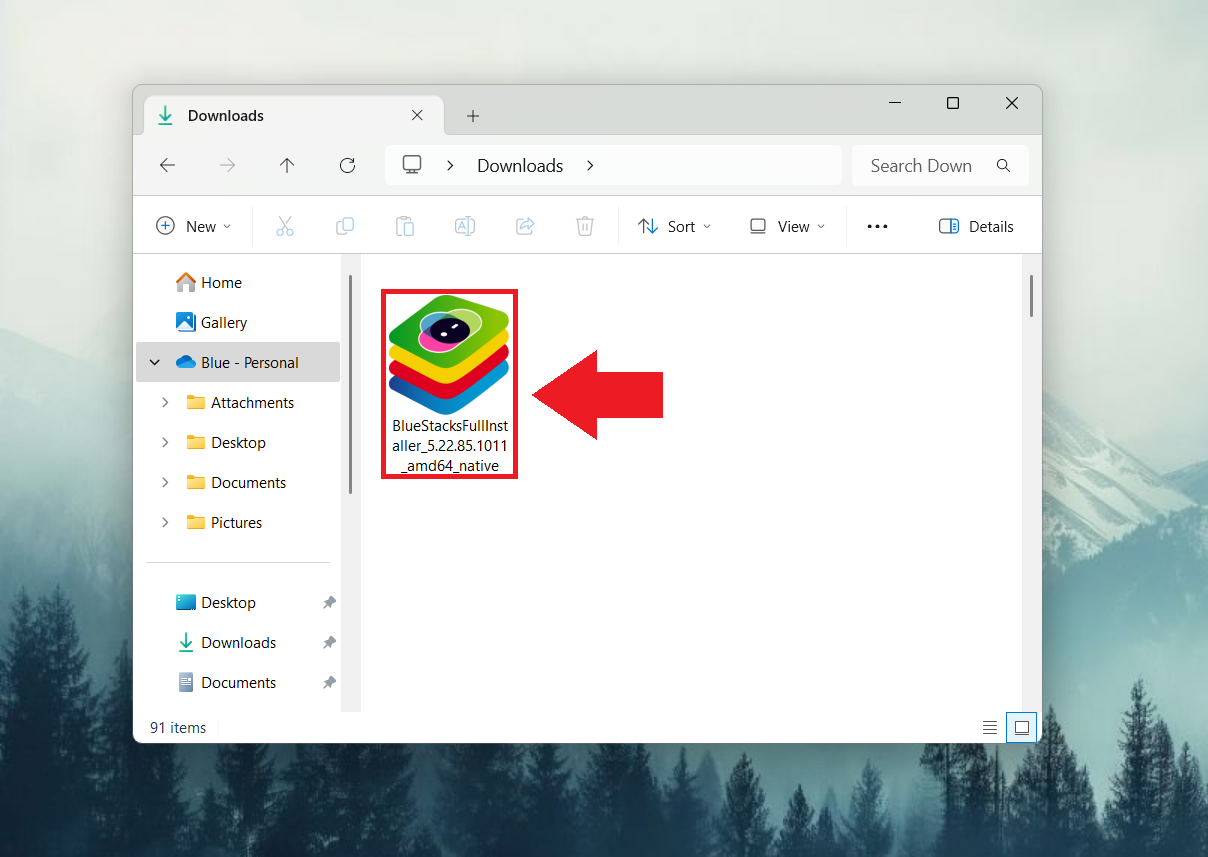Open a new Explorer tab
The height and width of the screenshot is (857, 1208).
click(x=472, y=115)
